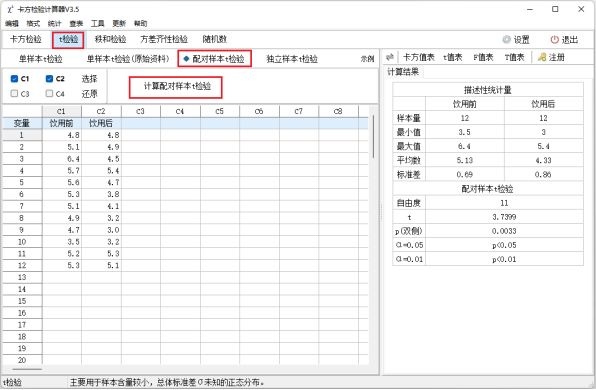596x390 pixels.
Task: Click the 选择 button
Action: pyautogui.click(x=89, y=79)
